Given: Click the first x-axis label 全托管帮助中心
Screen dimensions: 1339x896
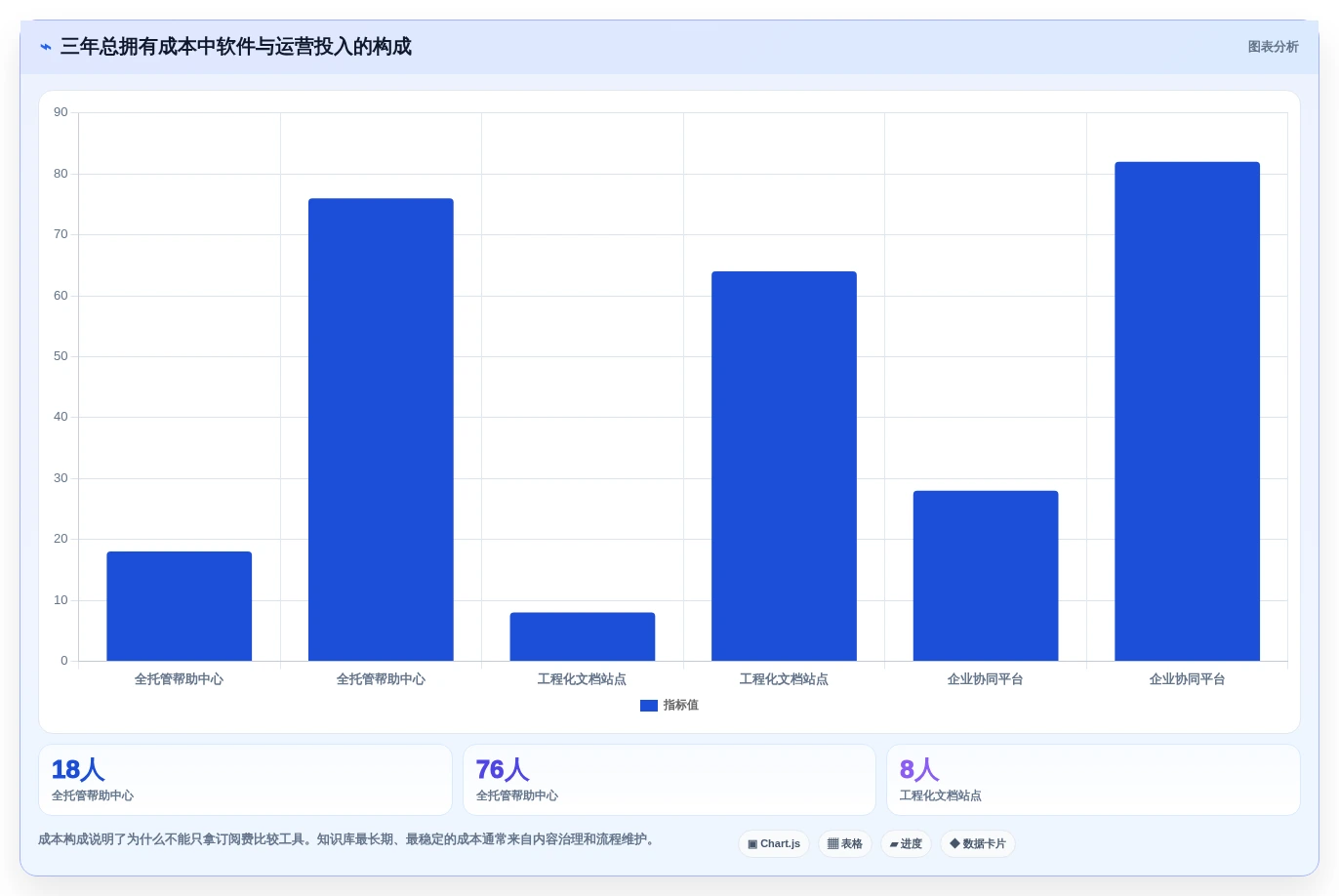Looking at the screenshot, I should pyautogui.click(x=180, y=679).
